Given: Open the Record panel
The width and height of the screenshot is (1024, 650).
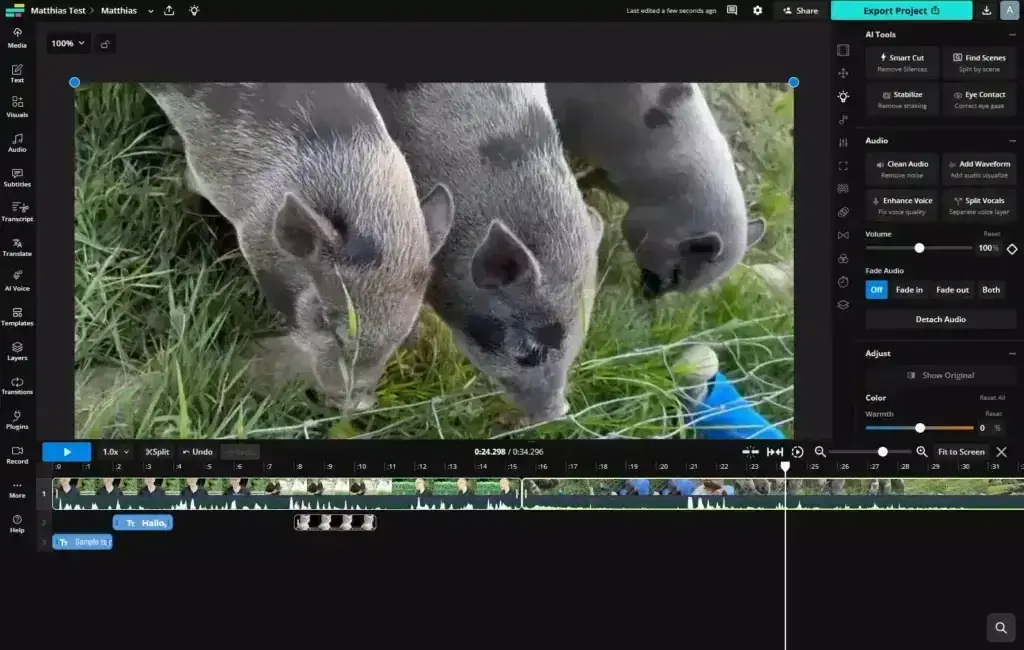Looking at the screenshot, I should click(x=17, y=455).
